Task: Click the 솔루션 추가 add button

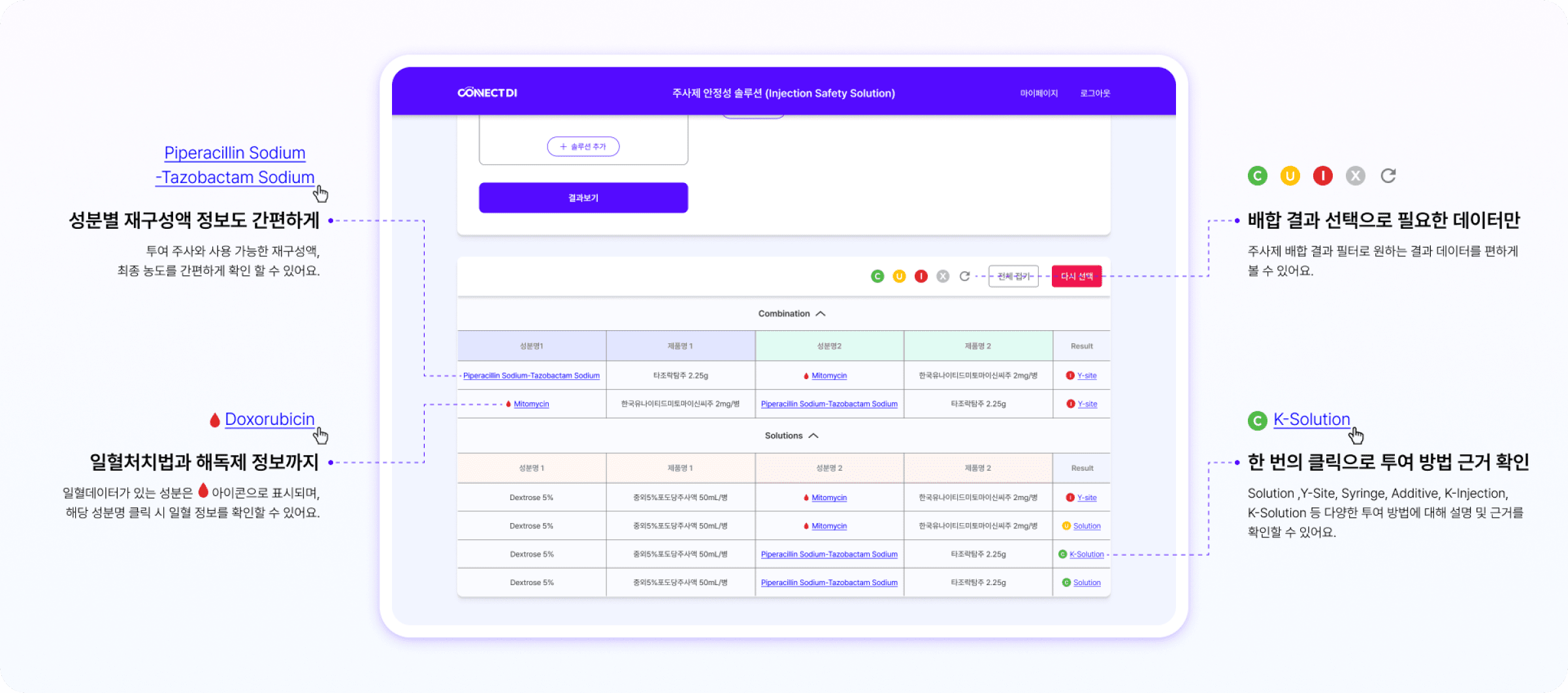Action: [x=583, y=146]
